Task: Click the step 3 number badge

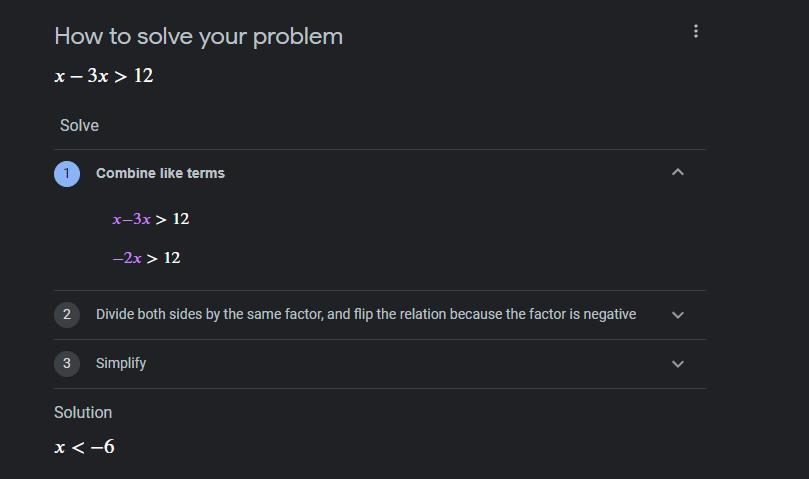Action: coord(67,363)
